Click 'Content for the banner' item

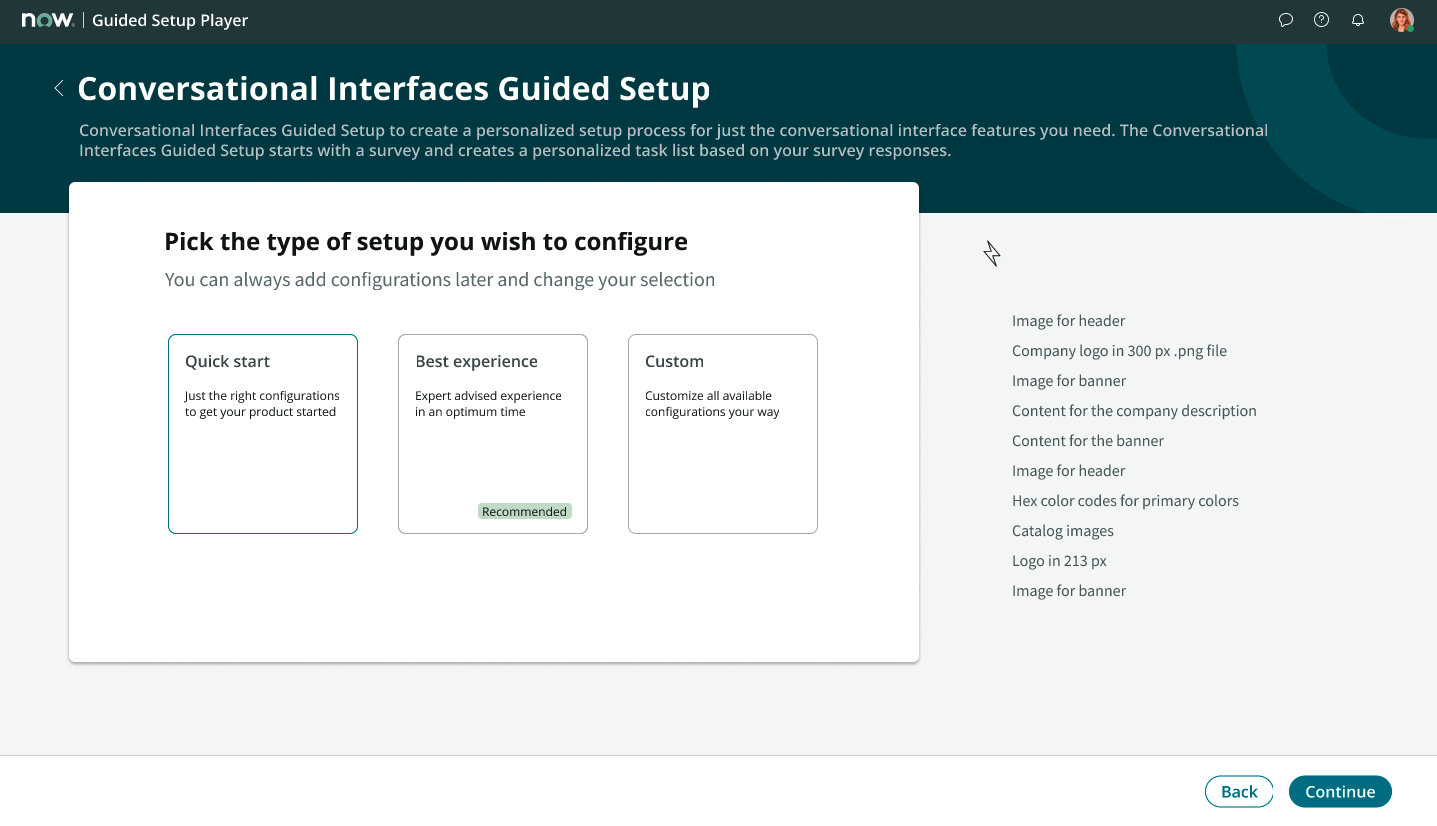tap(1088, 441)
